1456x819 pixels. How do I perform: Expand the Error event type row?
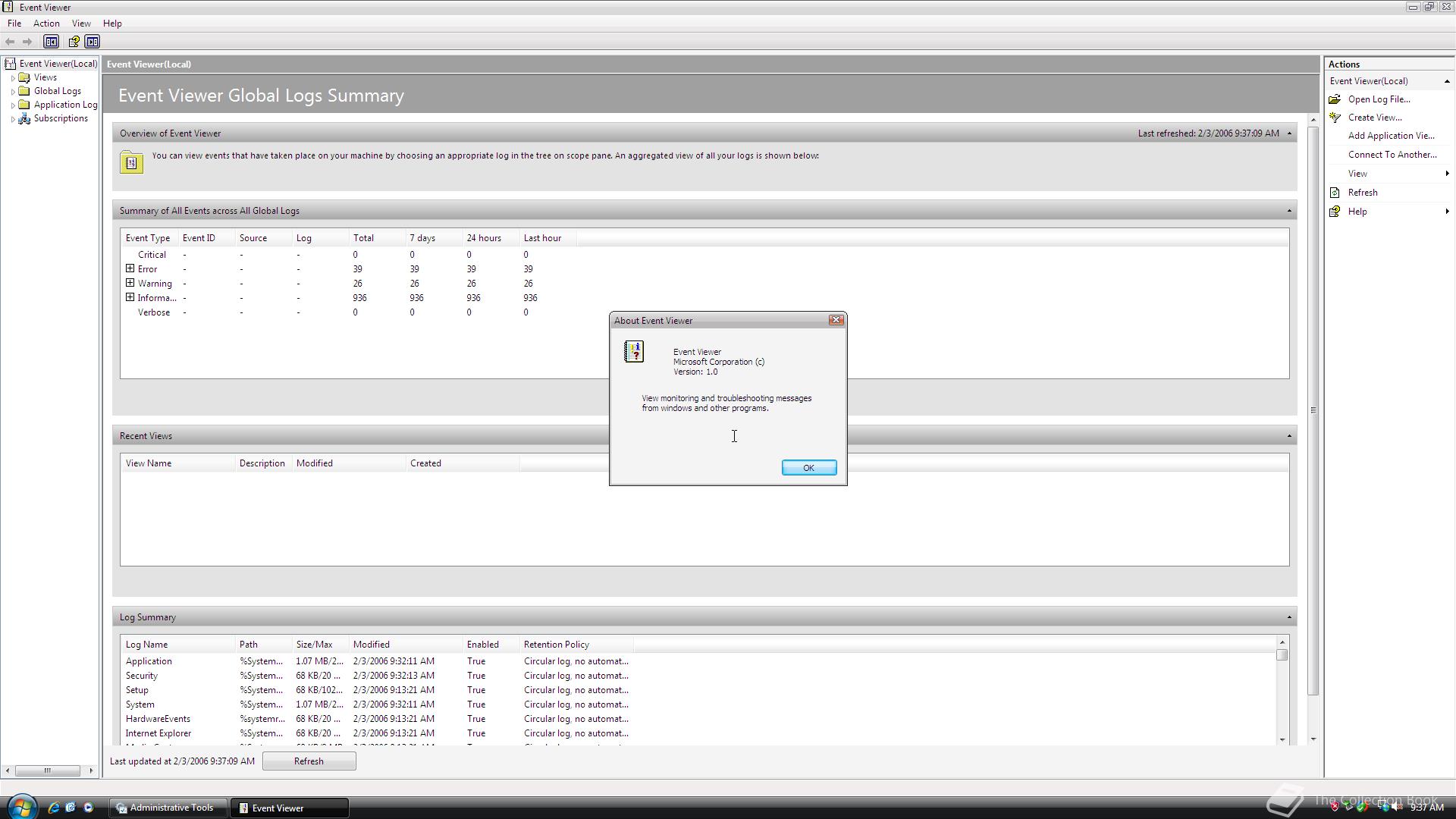click(130, 268)
